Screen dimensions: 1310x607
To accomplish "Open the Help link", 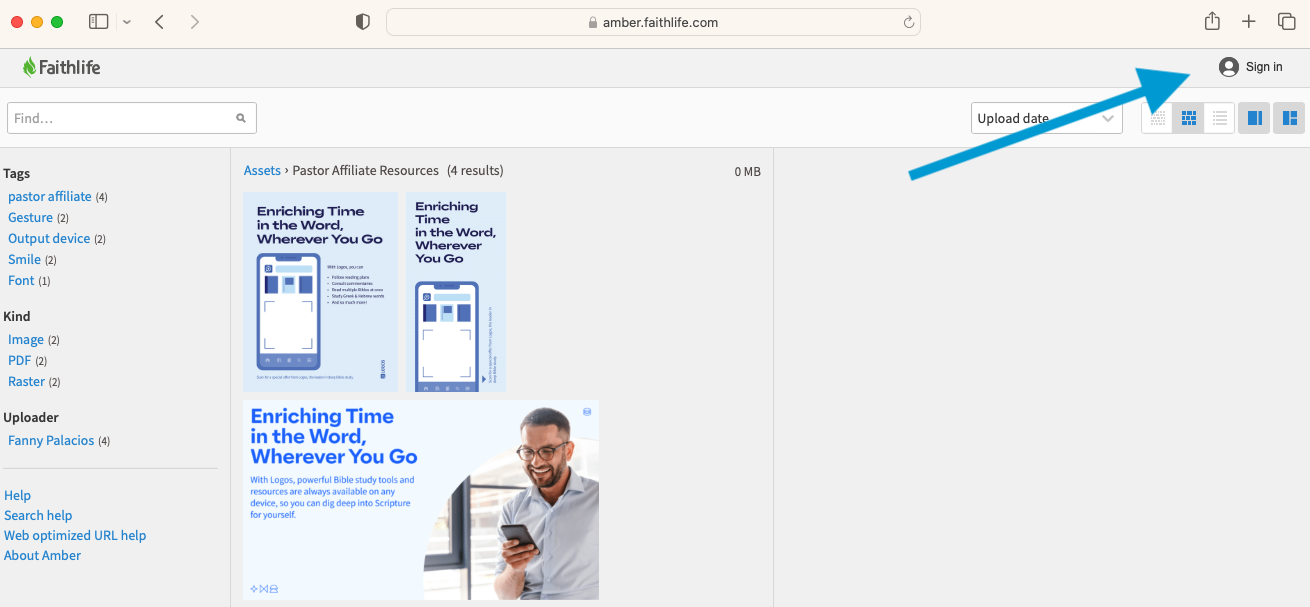I will (x=17, y=496).
